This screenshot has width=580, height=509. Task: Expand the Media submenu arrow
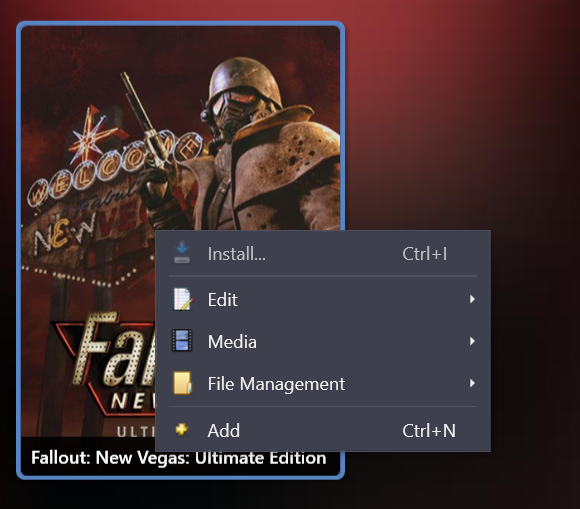[x=472, y=341]
